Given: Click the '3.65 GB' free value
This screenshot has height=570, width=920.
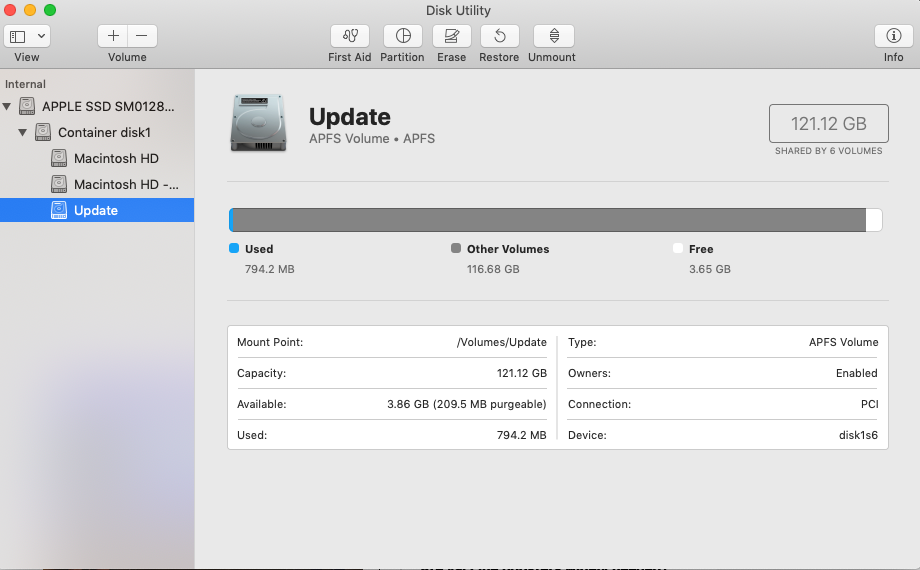Looking at the screenshot, I should pyautogui.click(x=709, y=269).
